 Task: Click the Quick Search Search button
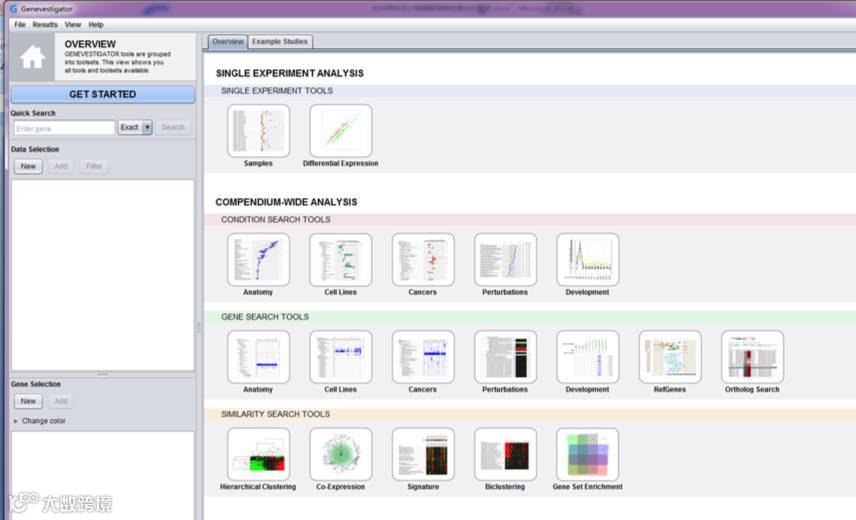(173, 128)
